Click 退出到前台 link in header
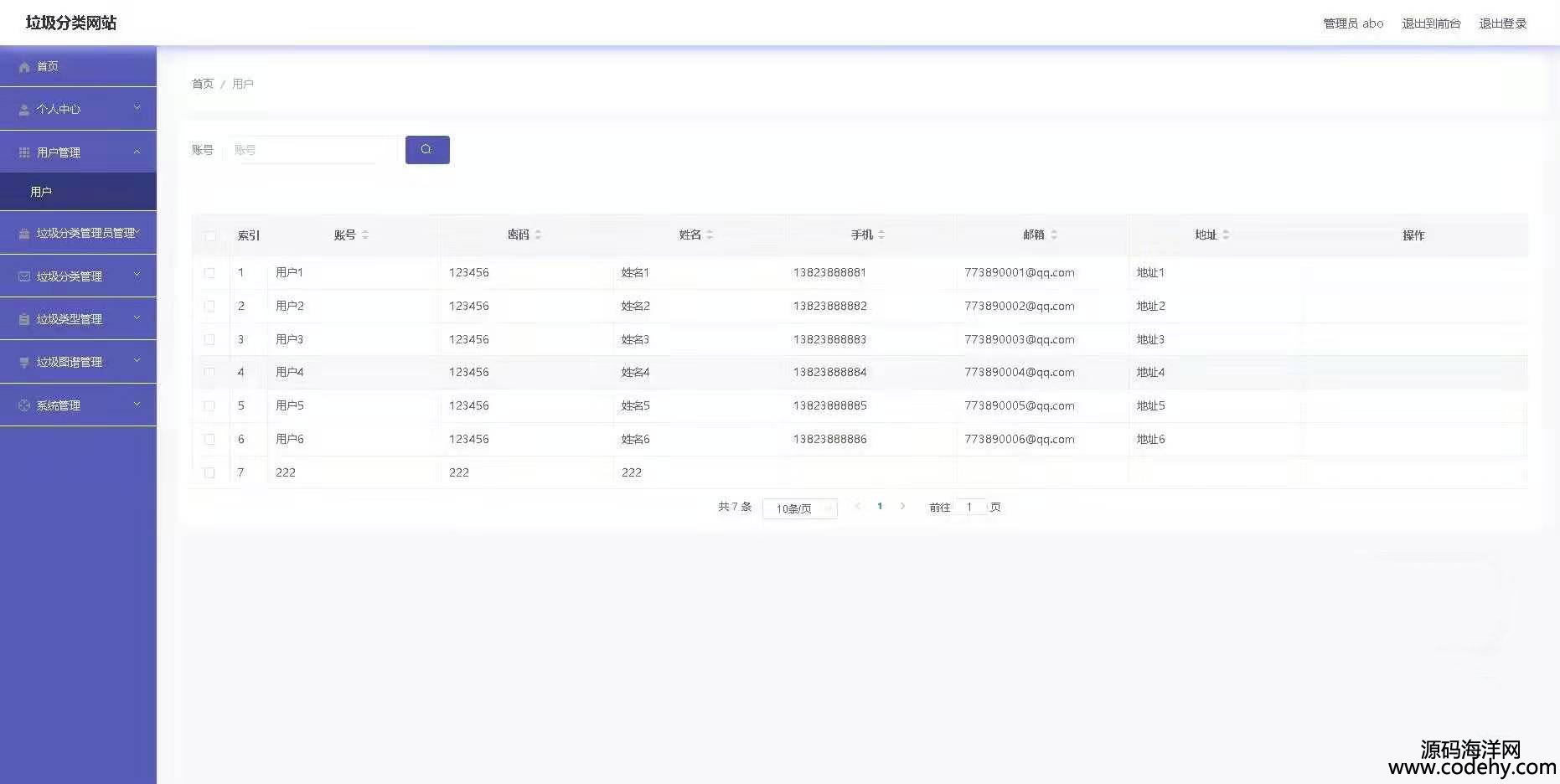 click(1431, 23)
